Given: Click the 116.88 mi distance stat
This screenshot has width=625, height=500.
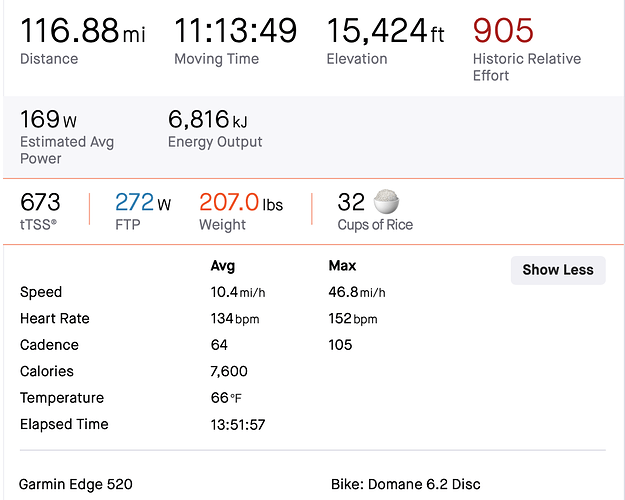Looking at the screenshot, I should coord(83,30).
